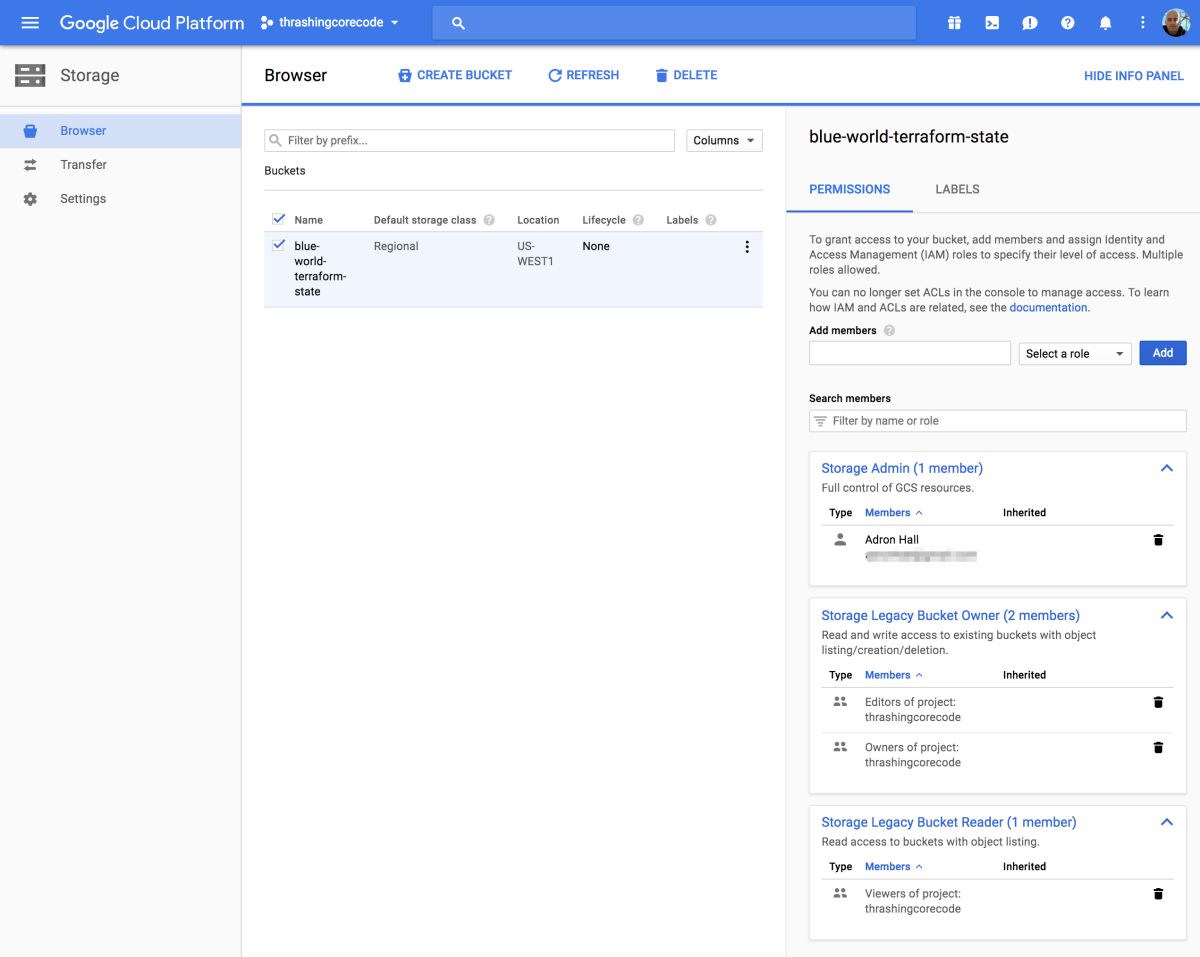Click the top search bar
The width and height of the screenshot is (1200, 957).
pos(674,23)
